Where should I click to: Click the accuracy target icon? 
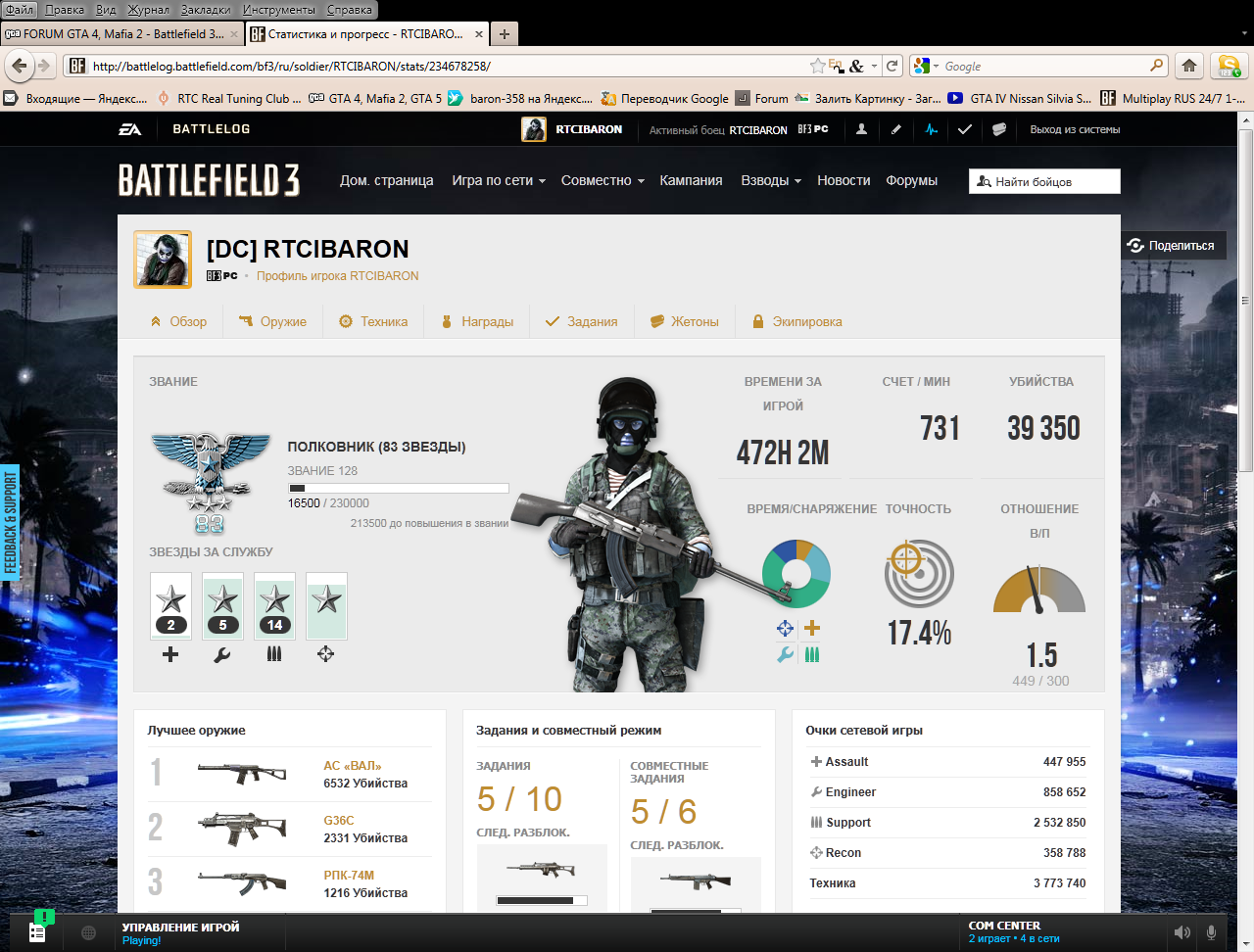[x=919, y=574]
